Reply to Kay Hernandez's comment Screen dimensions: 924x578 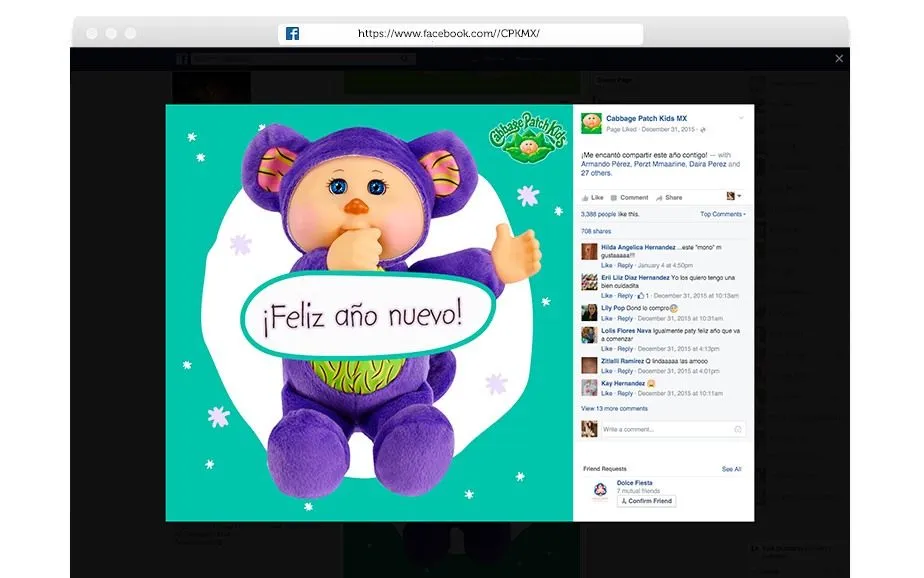tap(625, 394)
